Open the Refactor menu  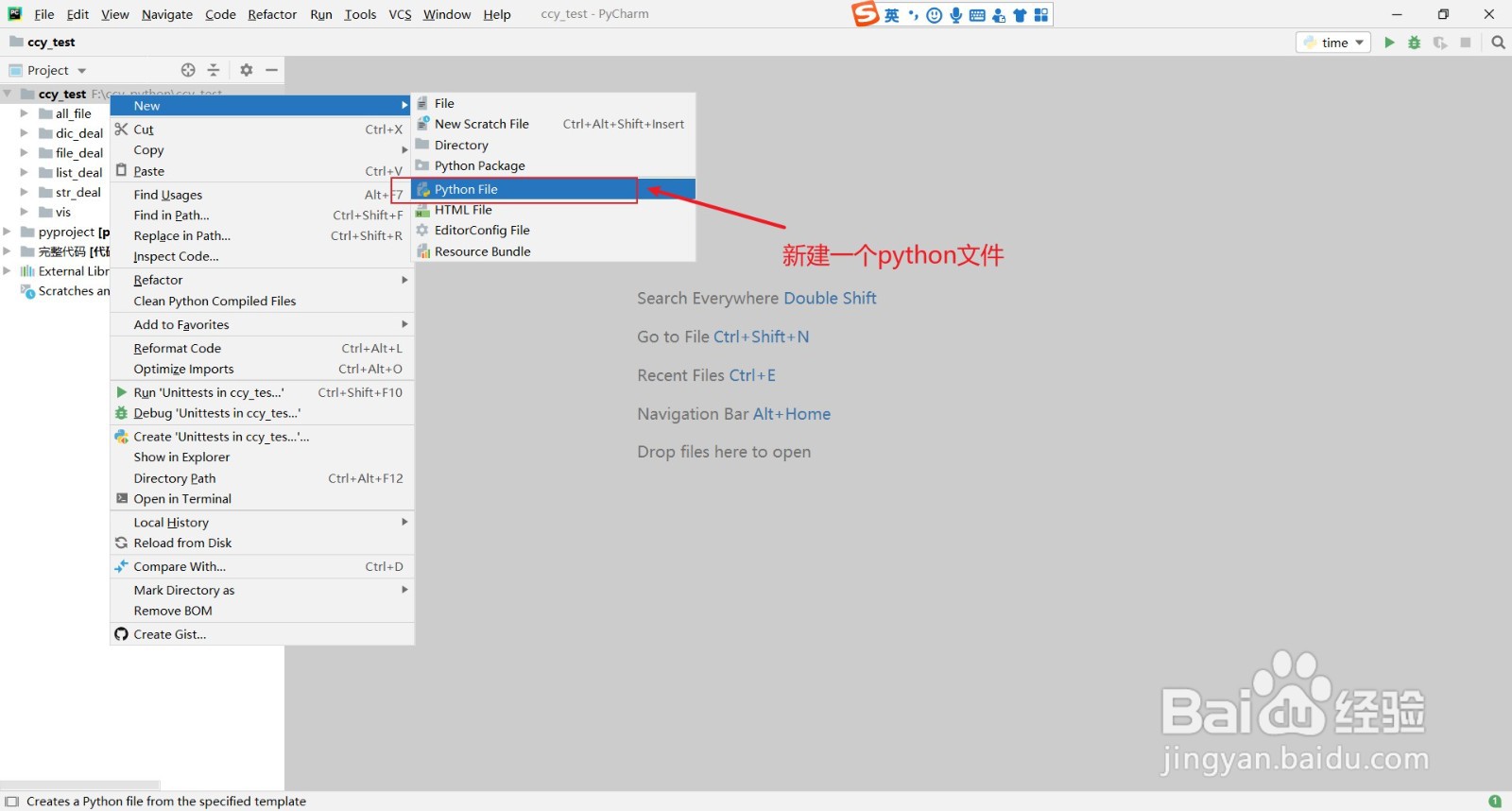[x=272, y=14]
